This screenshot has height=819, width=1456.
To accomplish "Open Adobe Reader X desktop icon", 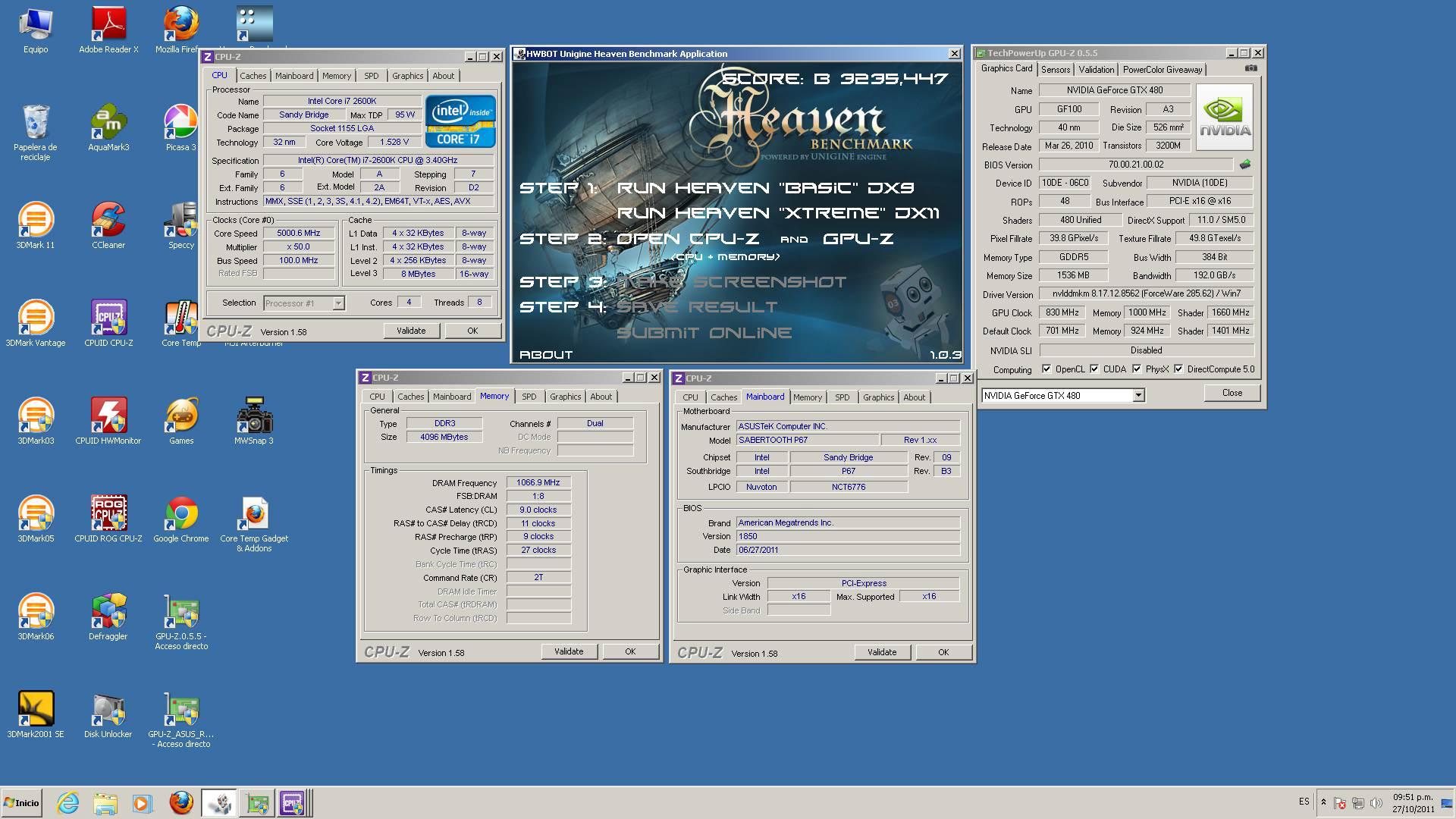I will pos(108,30).
